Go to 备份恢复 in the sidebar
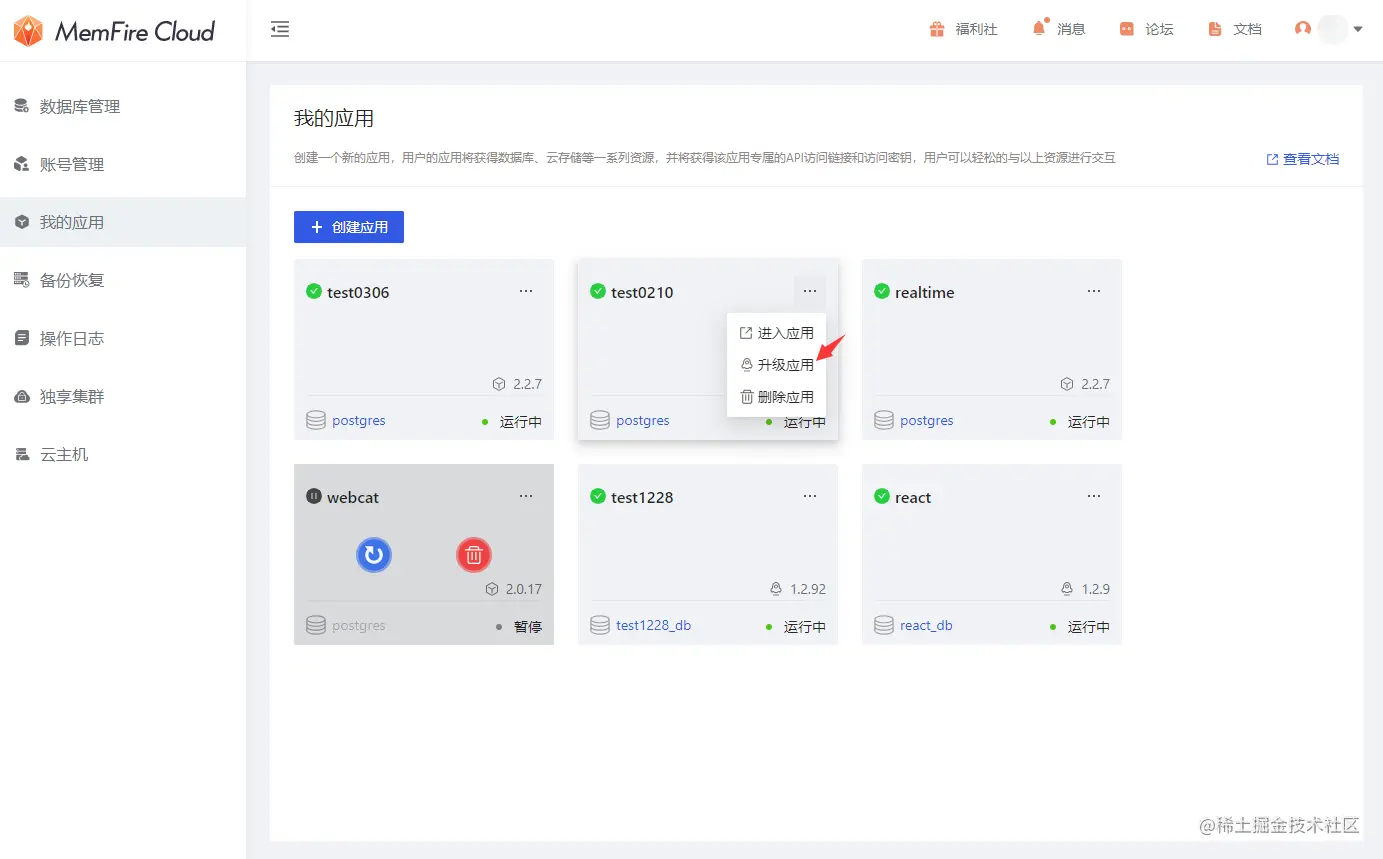 pyautogui.click(x=123, y=280)
